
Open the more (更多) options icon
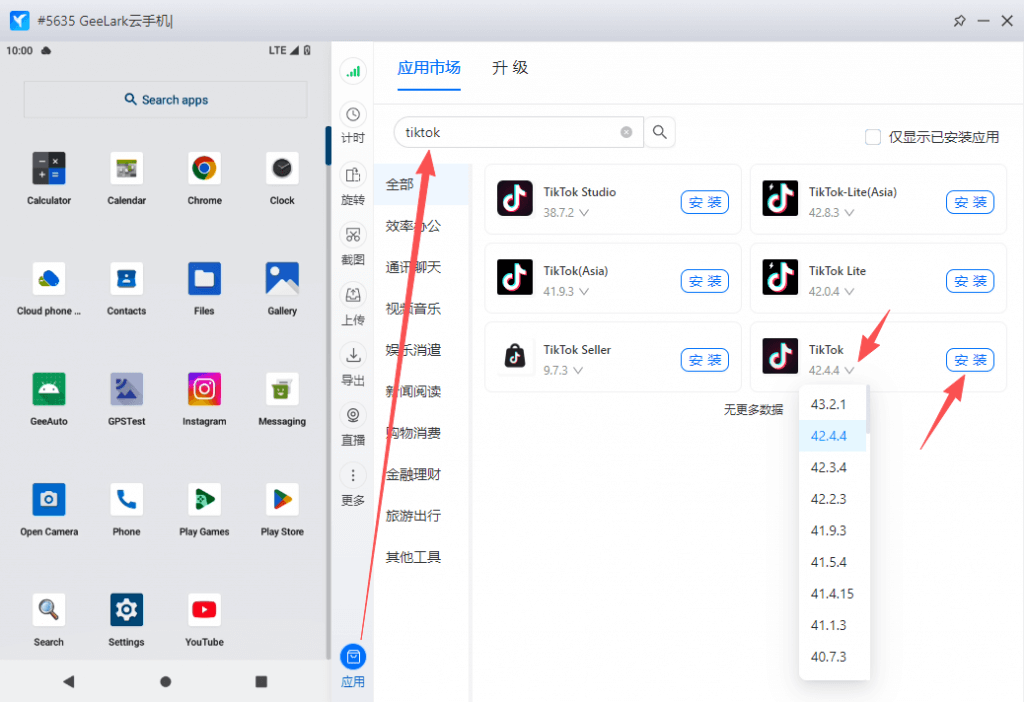353,476
